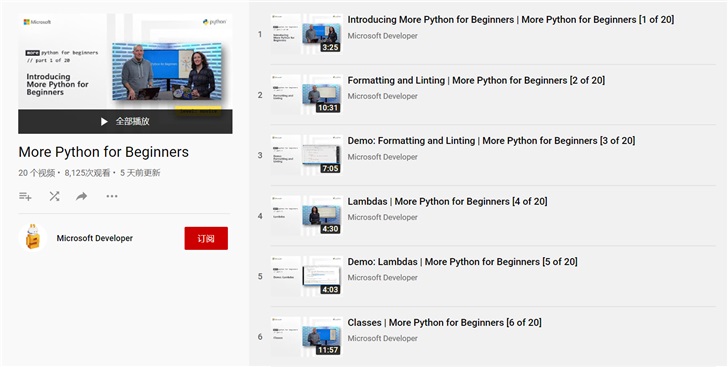This screenshot has height=367, width=728.
Task: Open Demo: Lambdas [5 of 20] video title
Action: point(462,262)
